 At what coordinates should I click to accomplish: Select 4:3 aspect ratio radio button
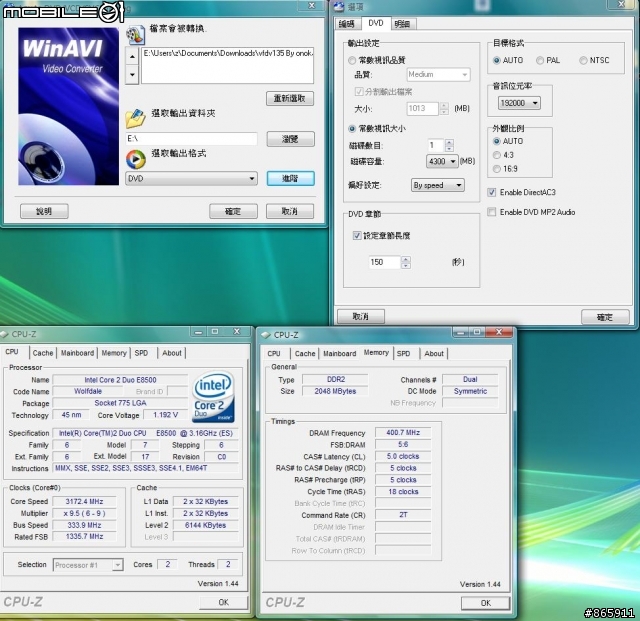click(497, 155)
